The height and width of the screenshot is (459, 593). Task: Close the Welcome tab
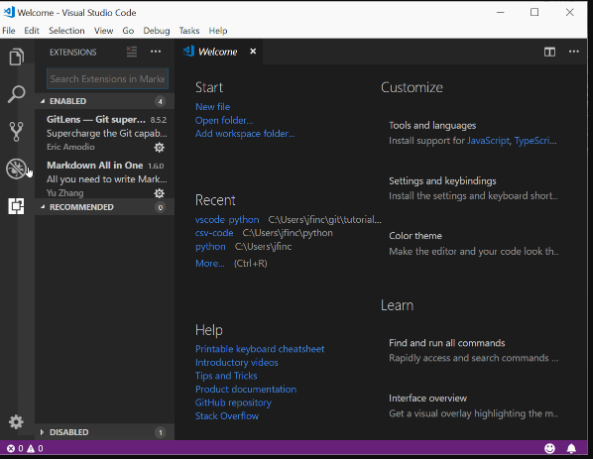tap(253, 51)
